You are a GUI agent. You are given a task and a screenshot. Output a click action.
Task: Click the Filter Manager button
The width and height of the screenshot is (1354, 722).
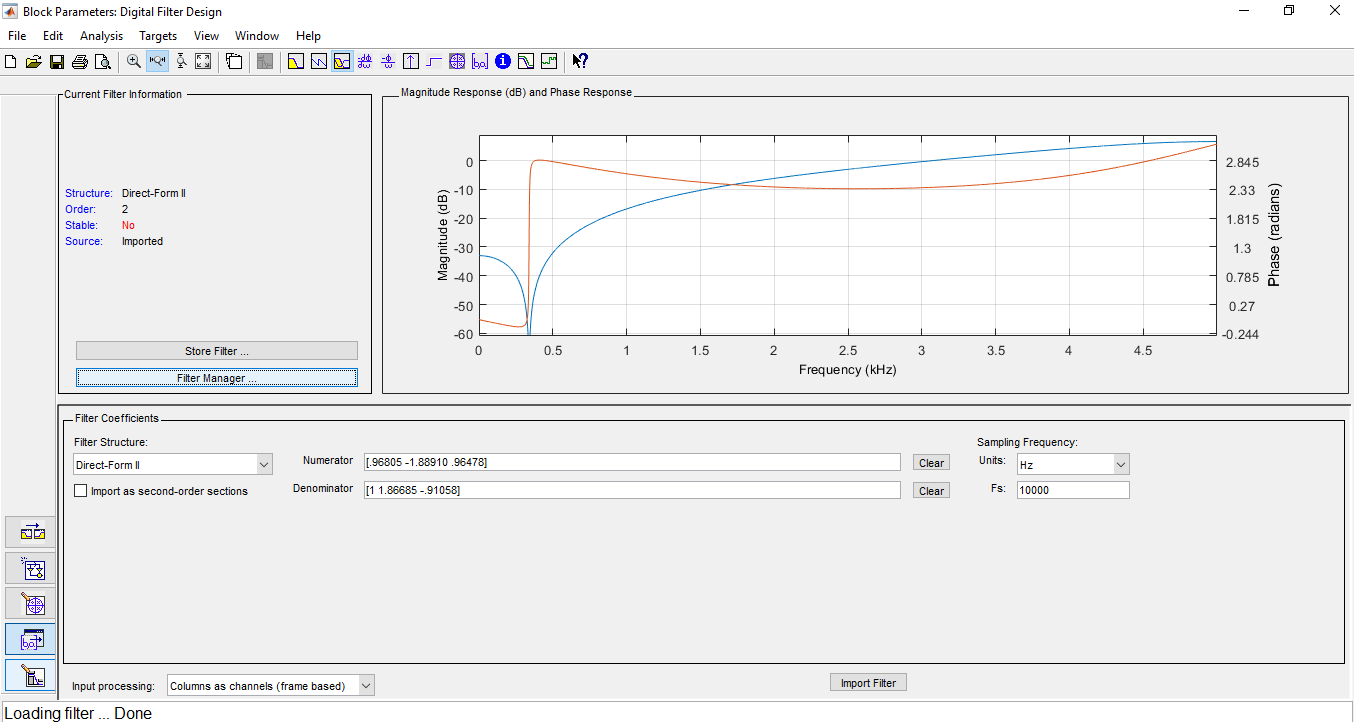[217, 378]
